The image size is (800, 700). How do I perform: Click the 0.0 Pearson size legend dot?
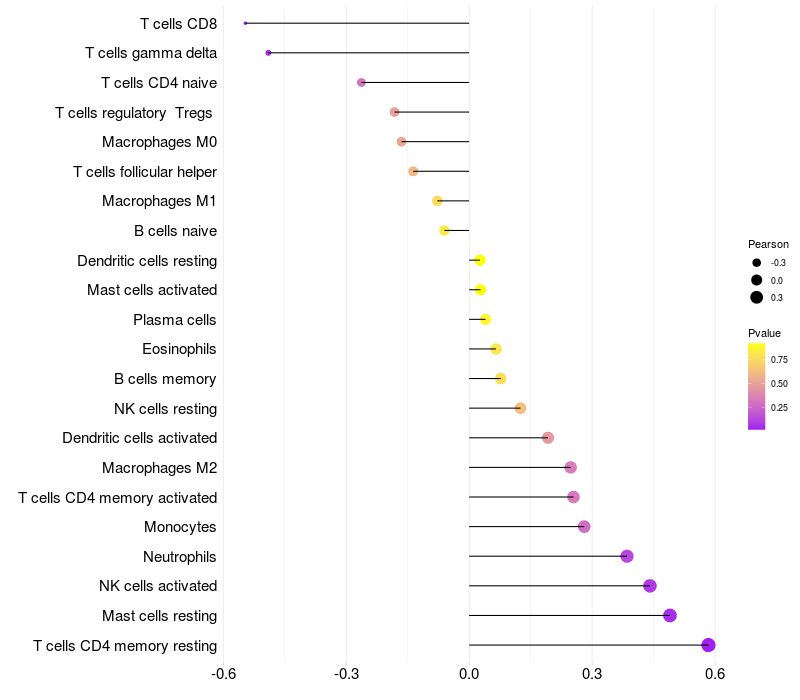pos(756,280)
